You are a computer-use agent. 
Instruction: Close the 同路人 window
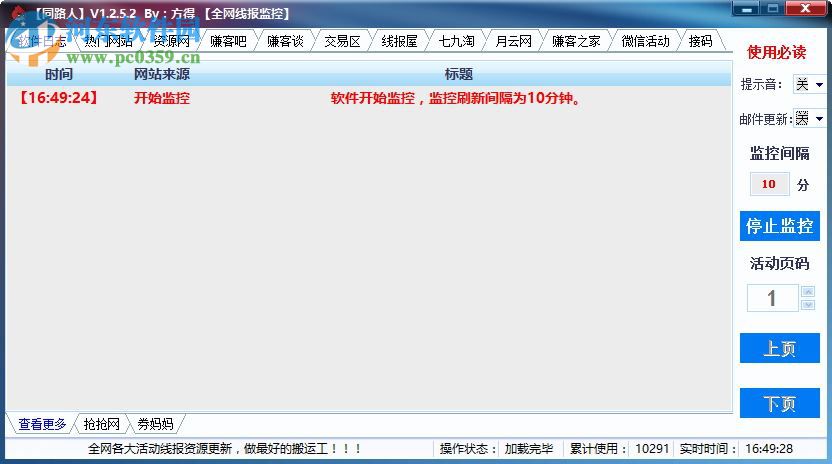click(805, 8)
